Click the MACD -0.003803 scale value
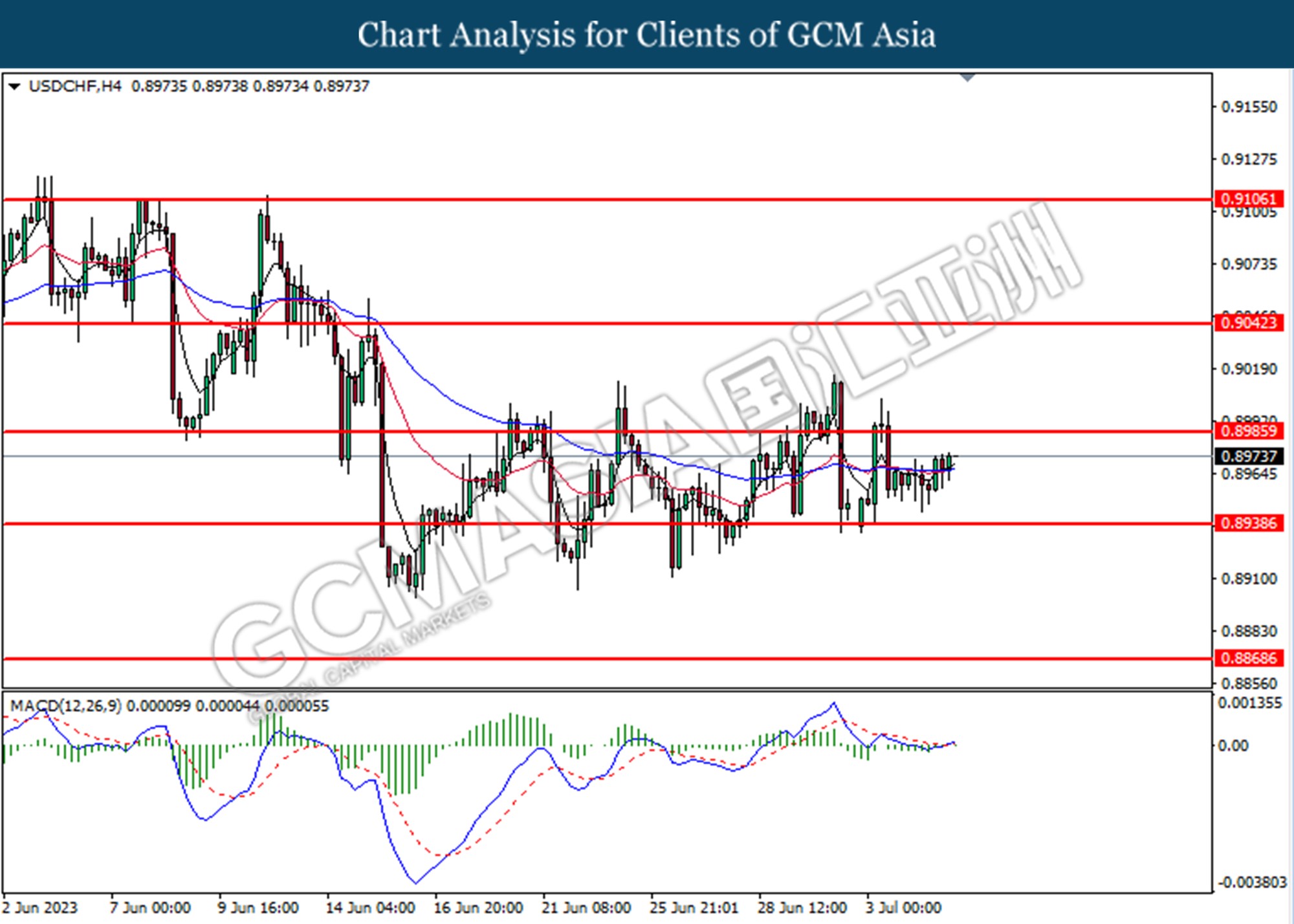The image size is (1294, 924). [1253, 883]
